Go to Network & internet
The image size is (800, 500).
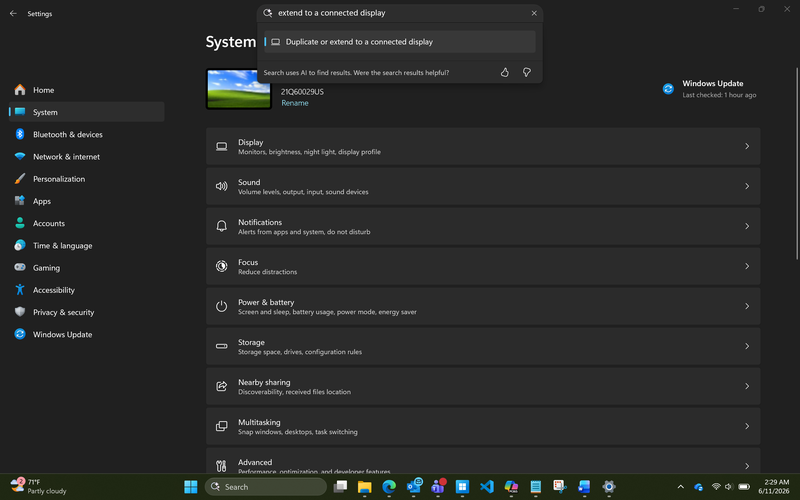(87, 157)
